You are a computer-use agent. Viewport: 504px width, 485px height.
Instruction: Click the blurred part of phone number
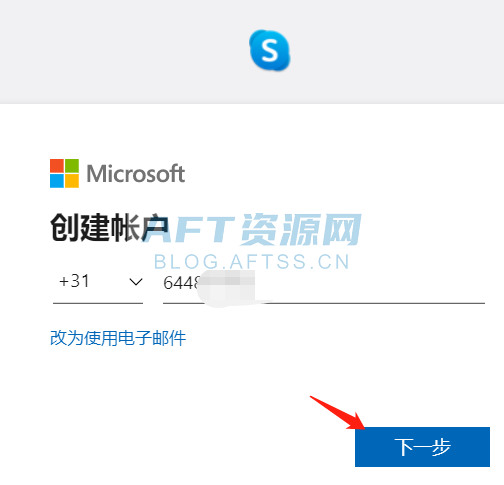pyautogui.click(x=228, y=287)
